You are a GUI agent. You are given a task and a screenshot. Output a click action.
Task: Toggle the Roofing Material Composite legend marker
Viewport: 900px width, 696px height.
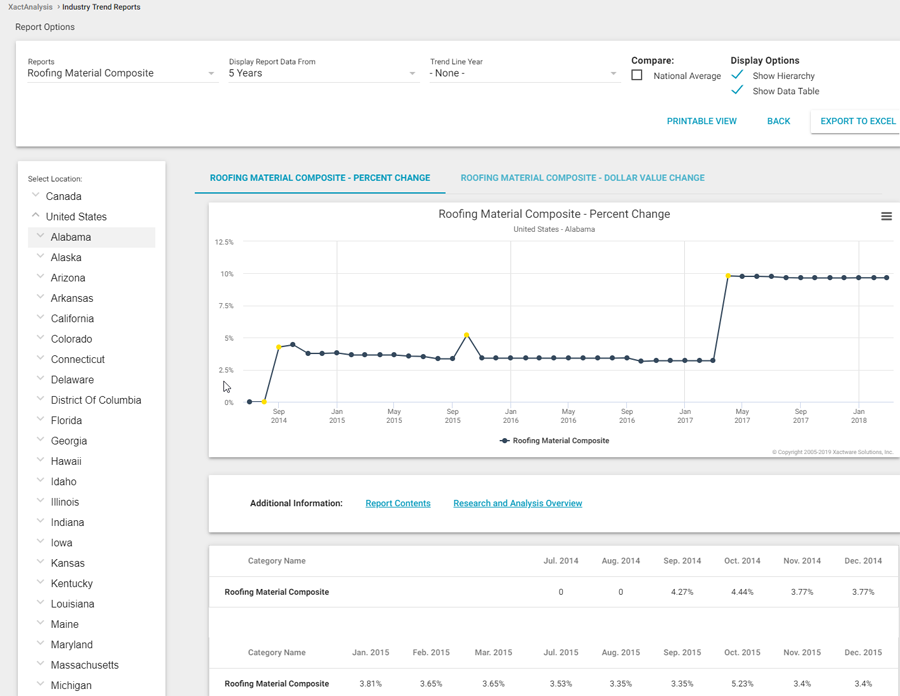click(x=505, y=440)
